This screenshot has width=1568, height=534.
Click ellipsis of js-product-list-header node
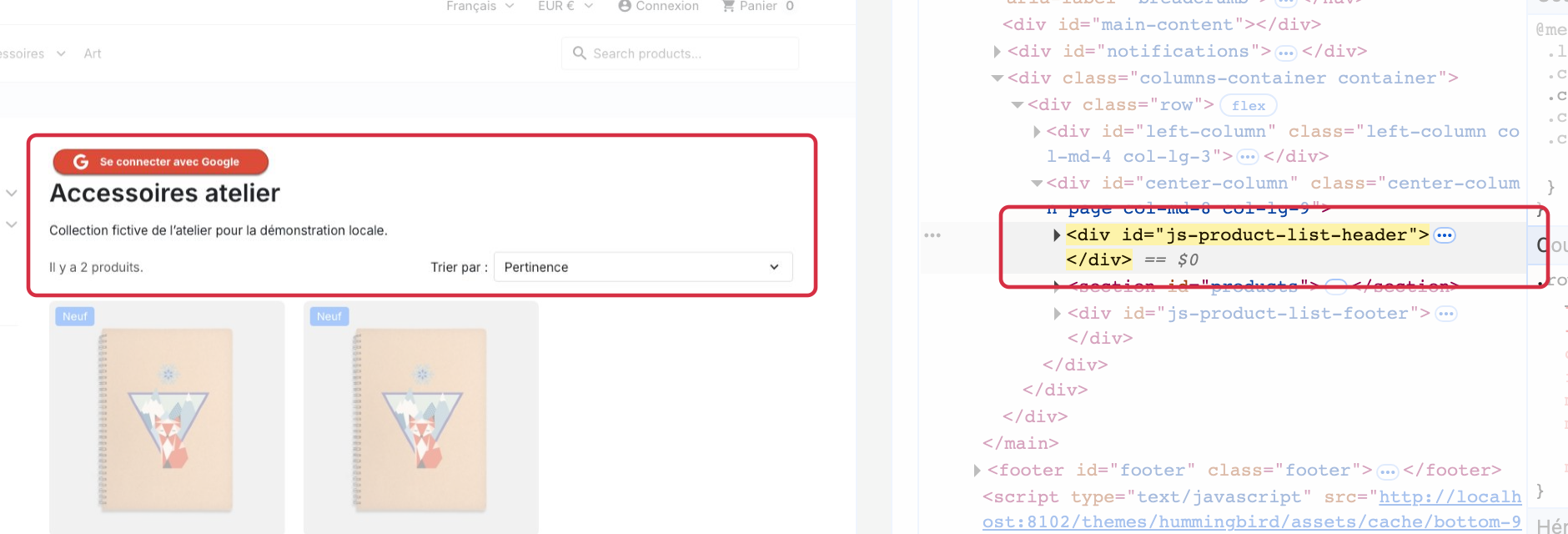click(x=1445, y=235)
